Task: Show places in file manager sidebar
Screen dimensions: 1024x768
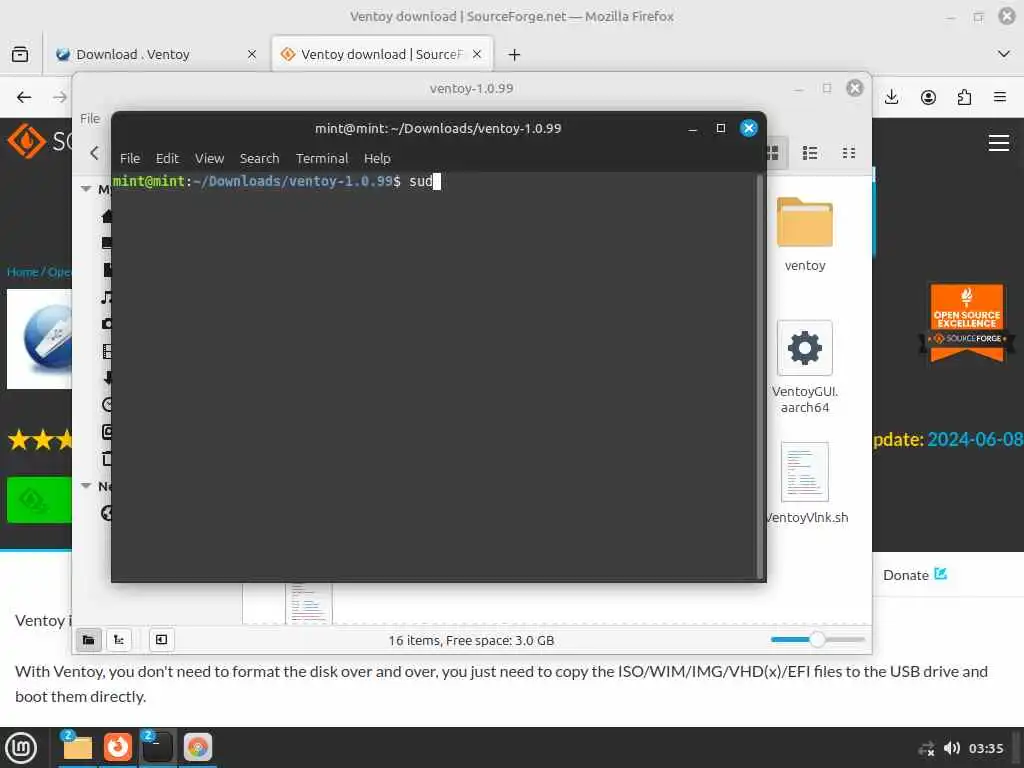Action: tap(88, 640)
